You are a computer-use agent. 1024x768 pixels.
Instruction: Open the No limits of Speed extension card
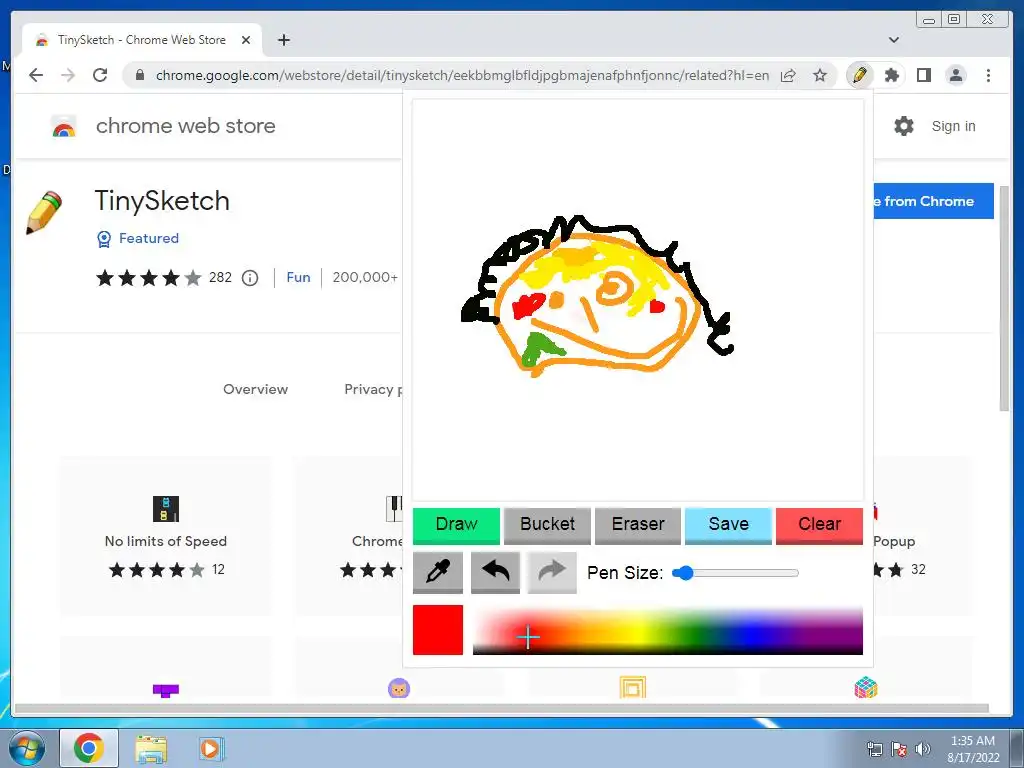coord(166,536)
